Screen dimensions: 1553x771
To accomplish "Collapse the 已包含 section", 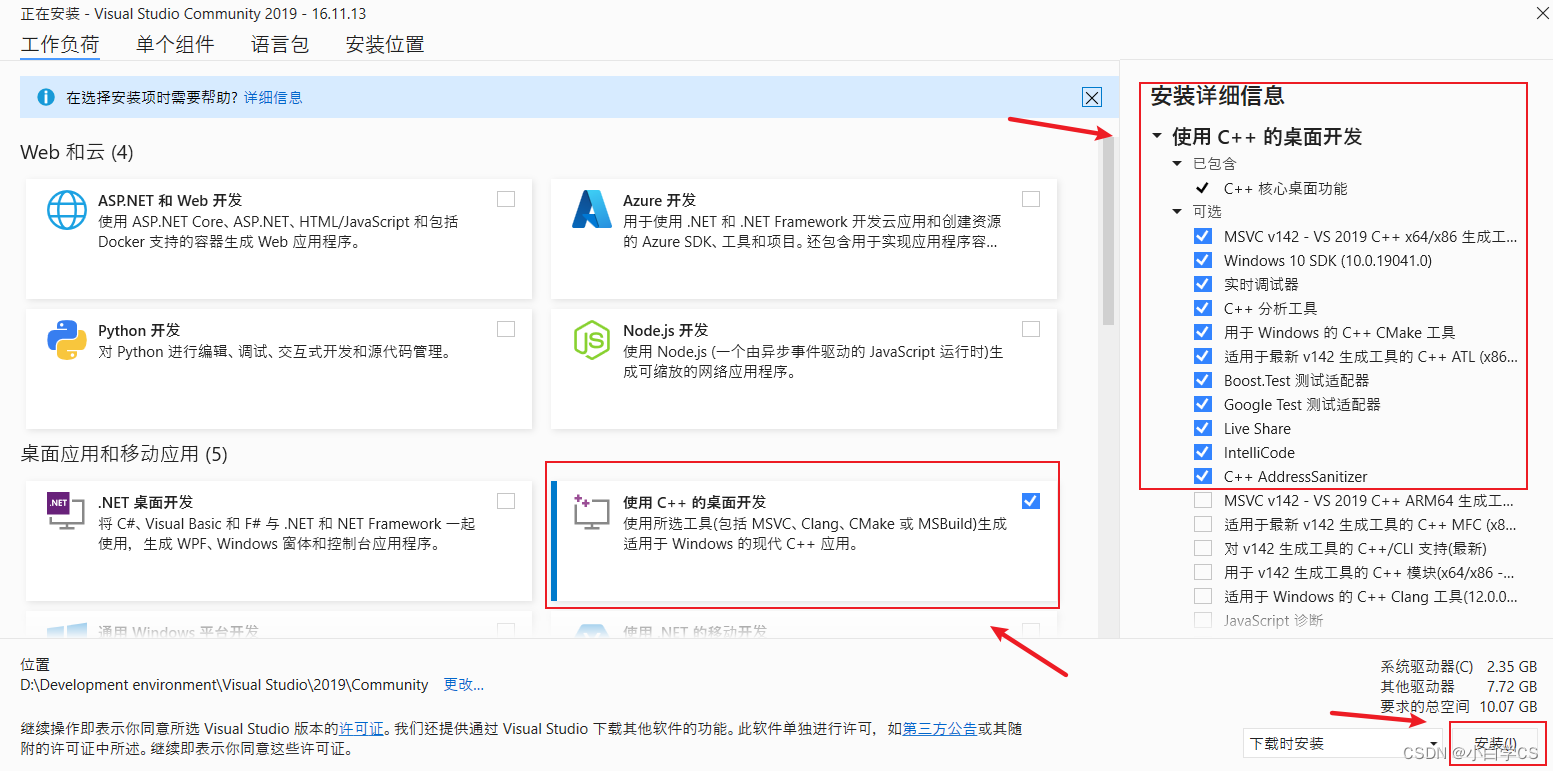I will coord(1179,164).
